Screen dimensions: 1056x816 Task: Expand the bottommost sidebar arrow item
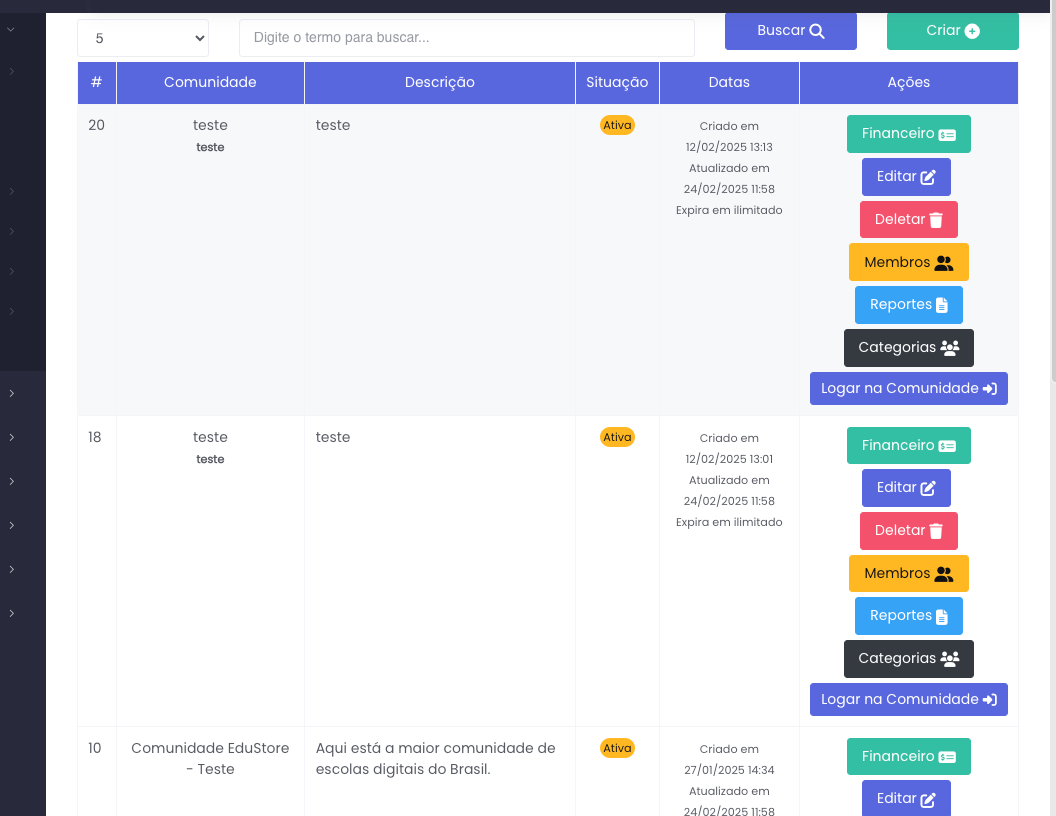(x=12, y=613)
